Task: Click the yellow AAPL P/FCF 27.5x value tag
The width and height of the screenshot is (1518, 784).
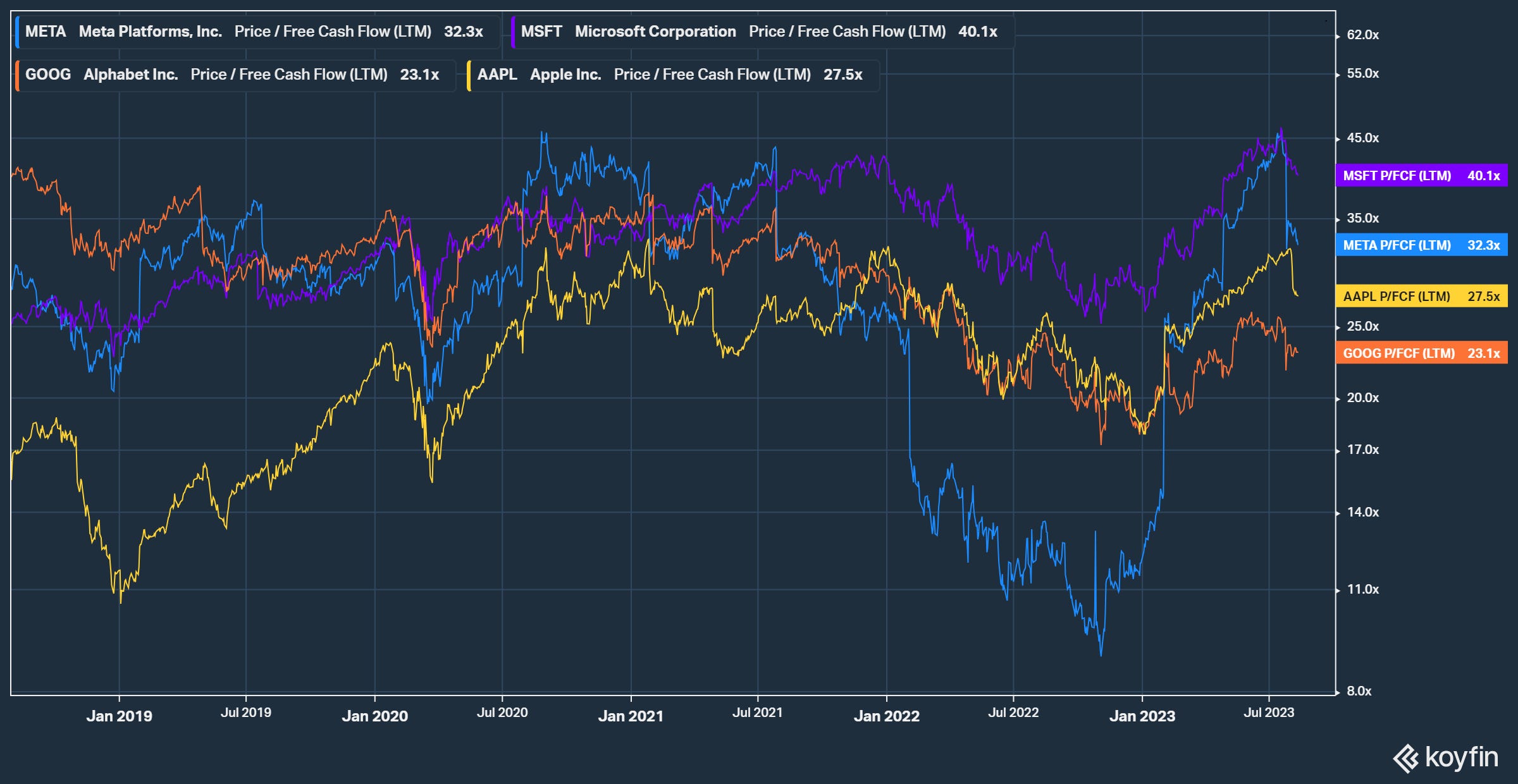Action: pyautogui.click(x=1421, y=297)
